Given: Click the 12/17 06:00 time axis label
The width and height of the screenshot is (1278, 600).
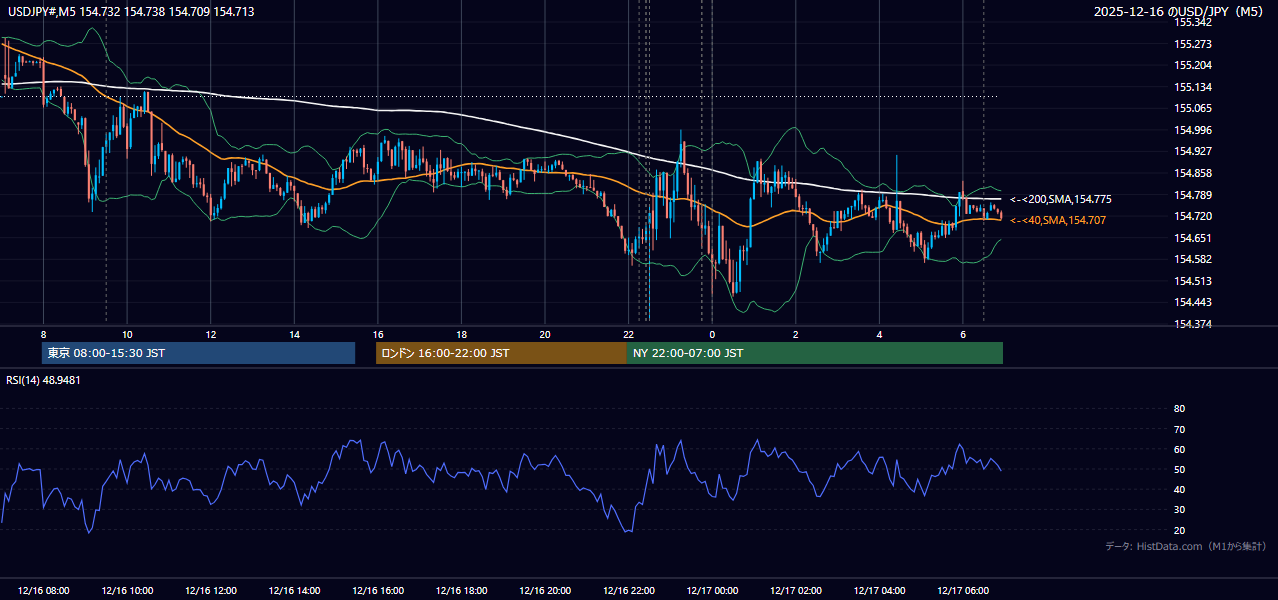Looking at the screenshot, I should pos(963,591).
